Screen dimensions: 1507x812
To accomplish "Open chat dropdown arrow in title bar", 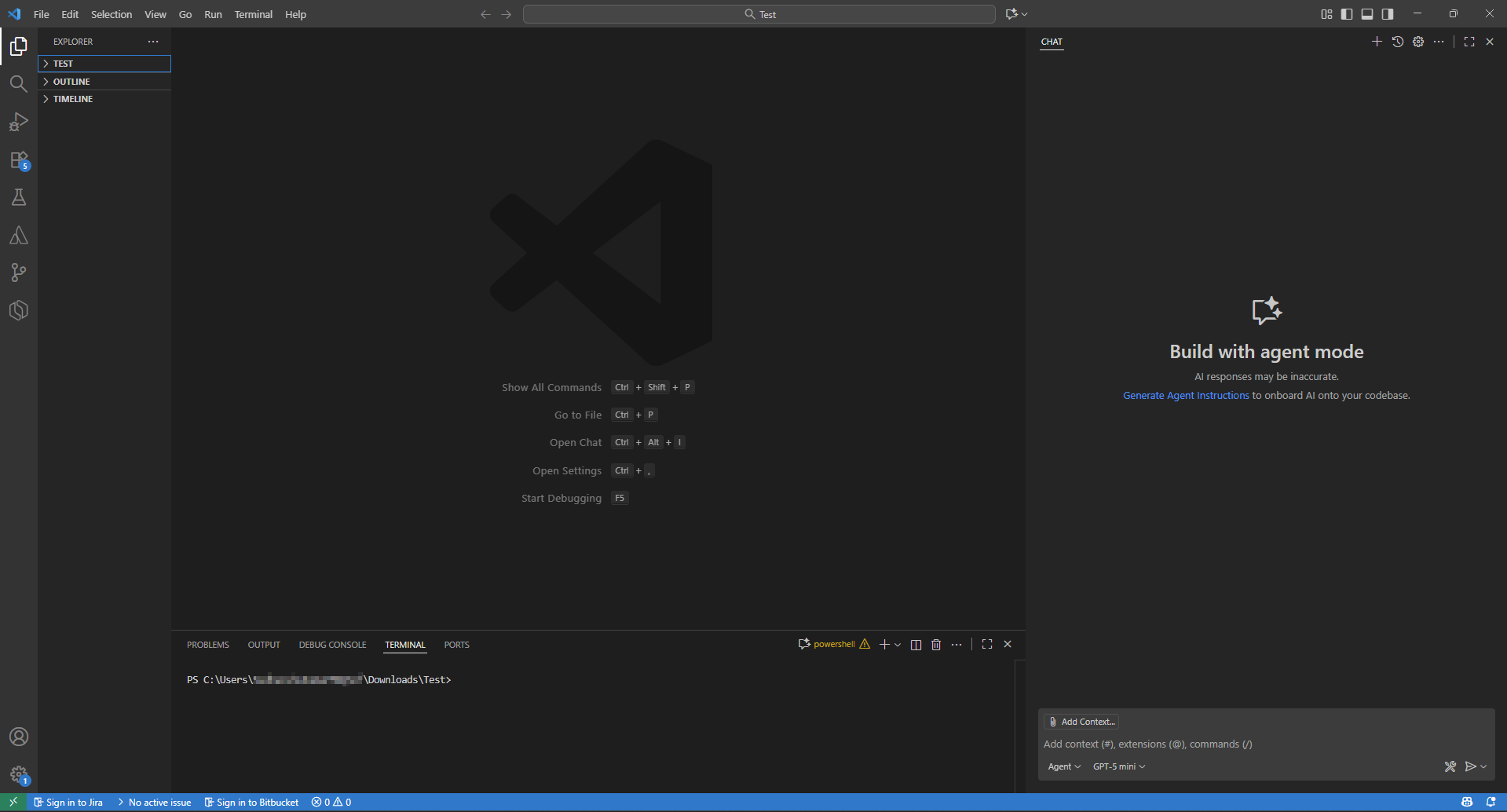I will click(x=1025, y=14).
